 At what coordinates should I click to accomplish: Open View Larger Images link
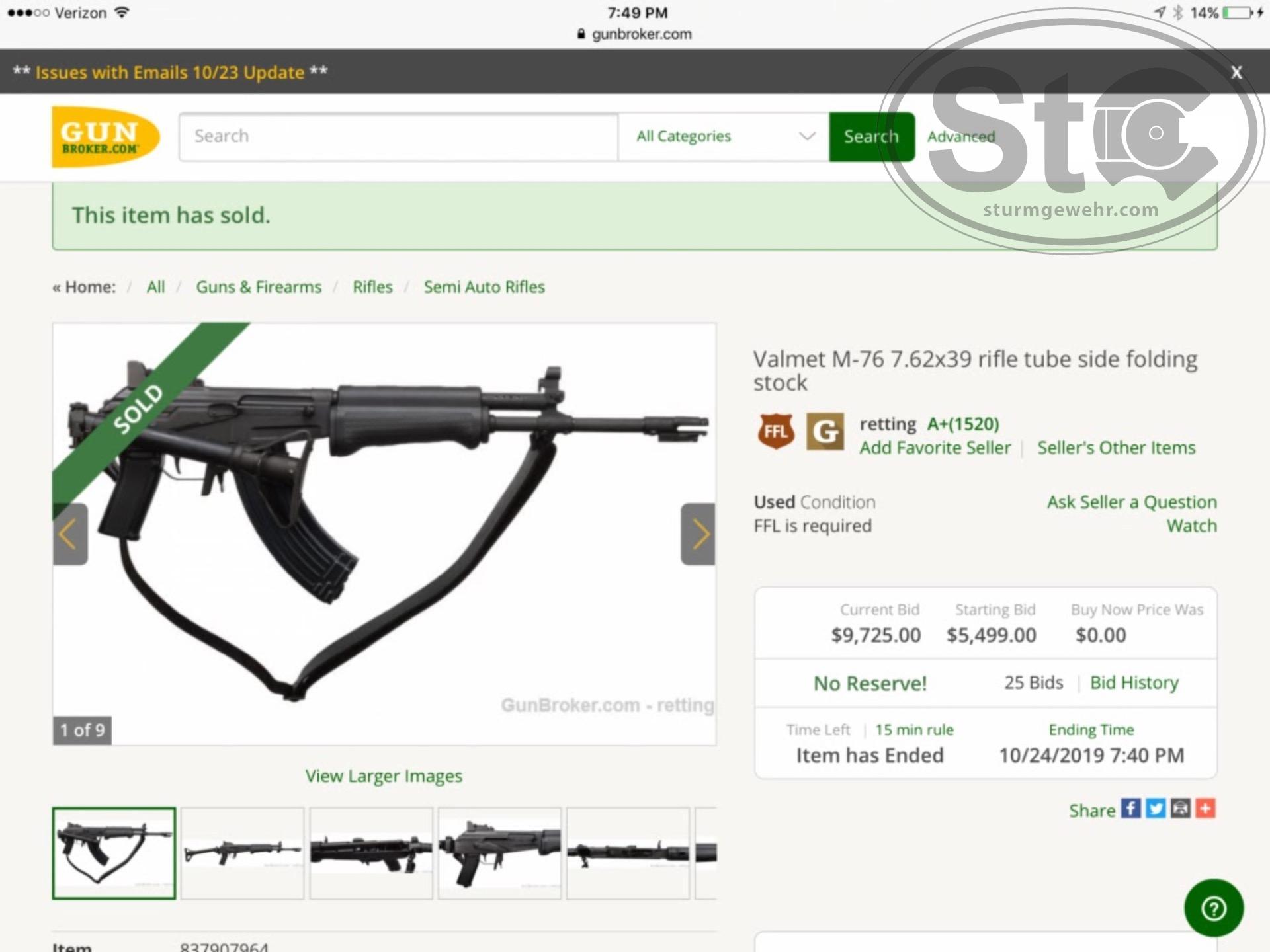coord(384,776)
